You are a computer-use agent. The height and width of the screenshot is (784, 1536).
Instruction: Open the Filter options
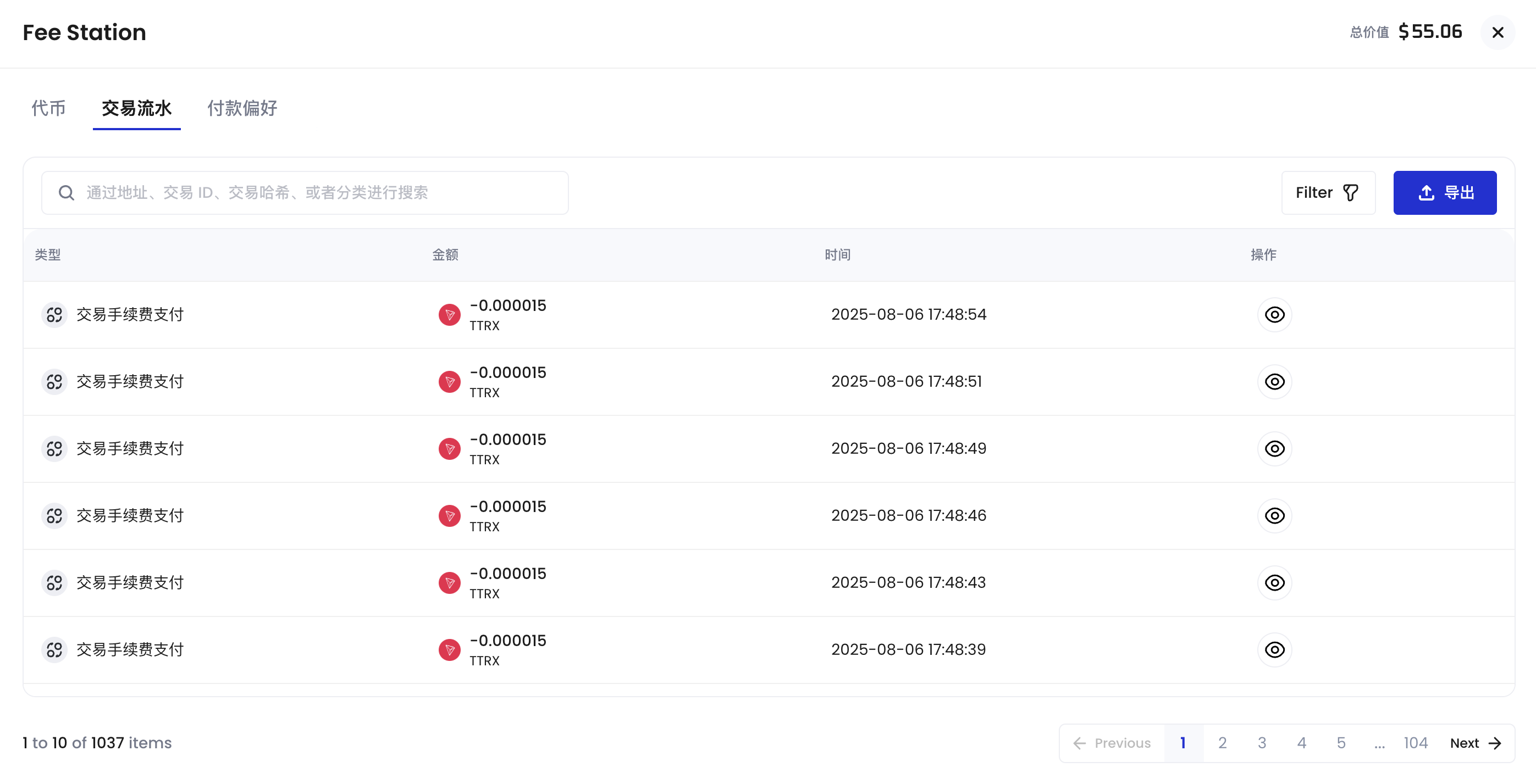1327,192
